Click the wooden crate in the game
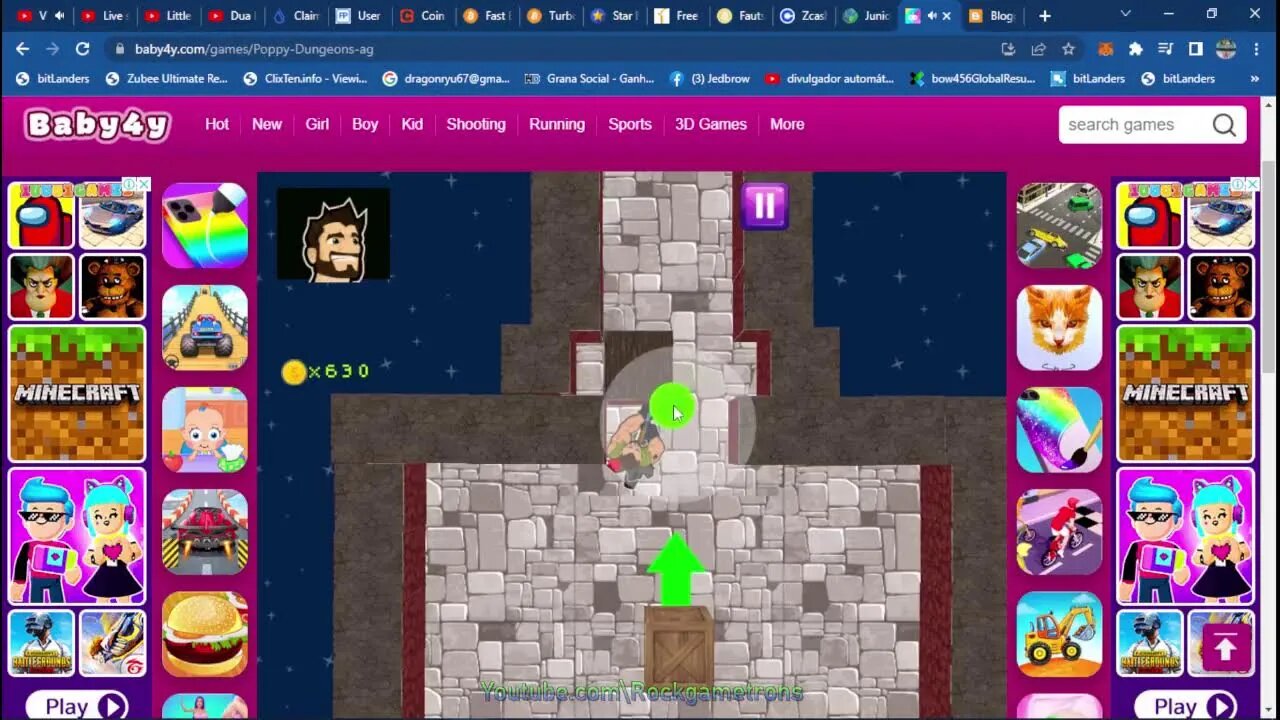The width and height of the screenshot is (1280, 720). pos(679,645)
